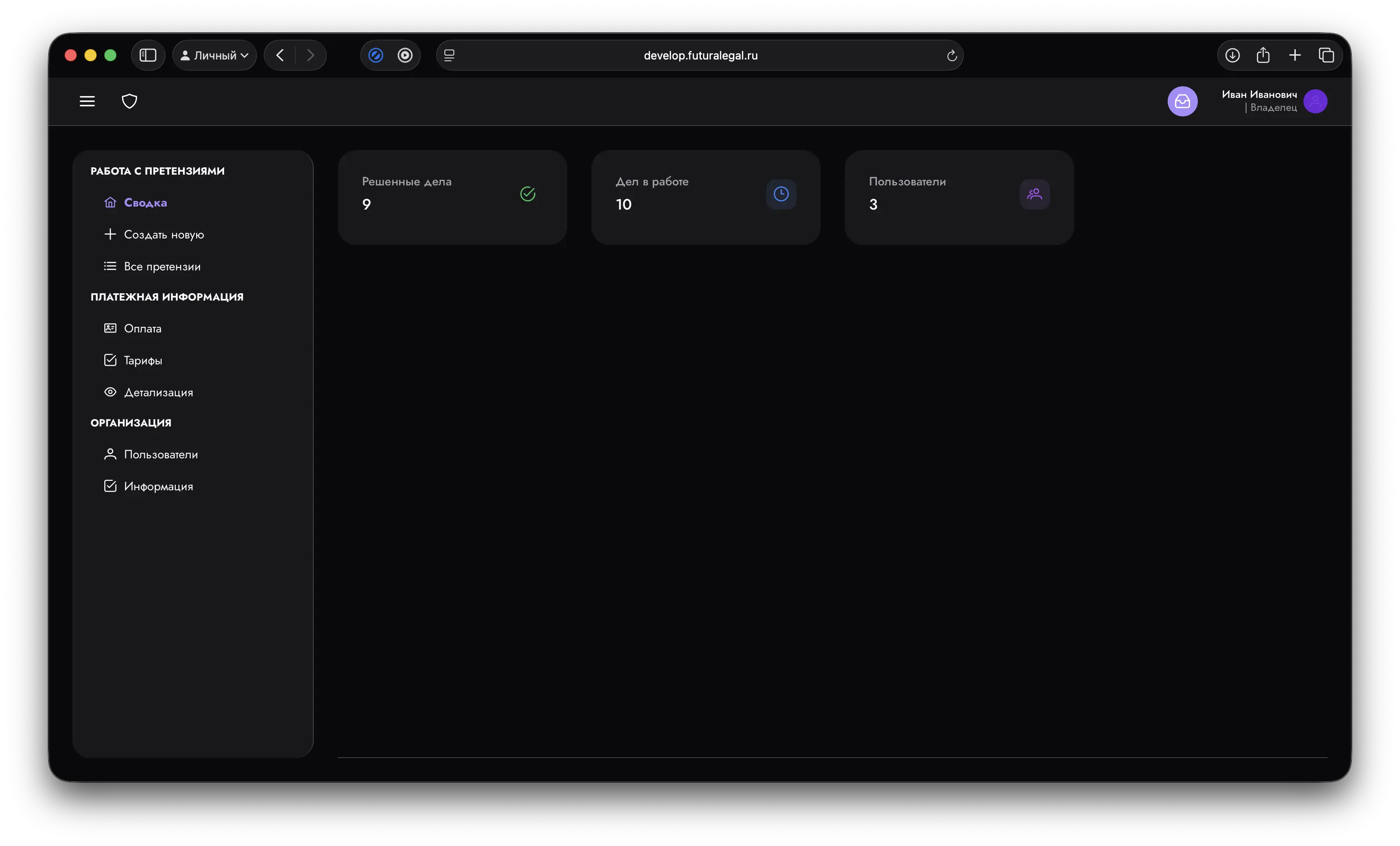Viewport: 1400px width, 846px height.
Task: Click the shield logo icon
Action: pyautogui.click(x=130, y=101)
